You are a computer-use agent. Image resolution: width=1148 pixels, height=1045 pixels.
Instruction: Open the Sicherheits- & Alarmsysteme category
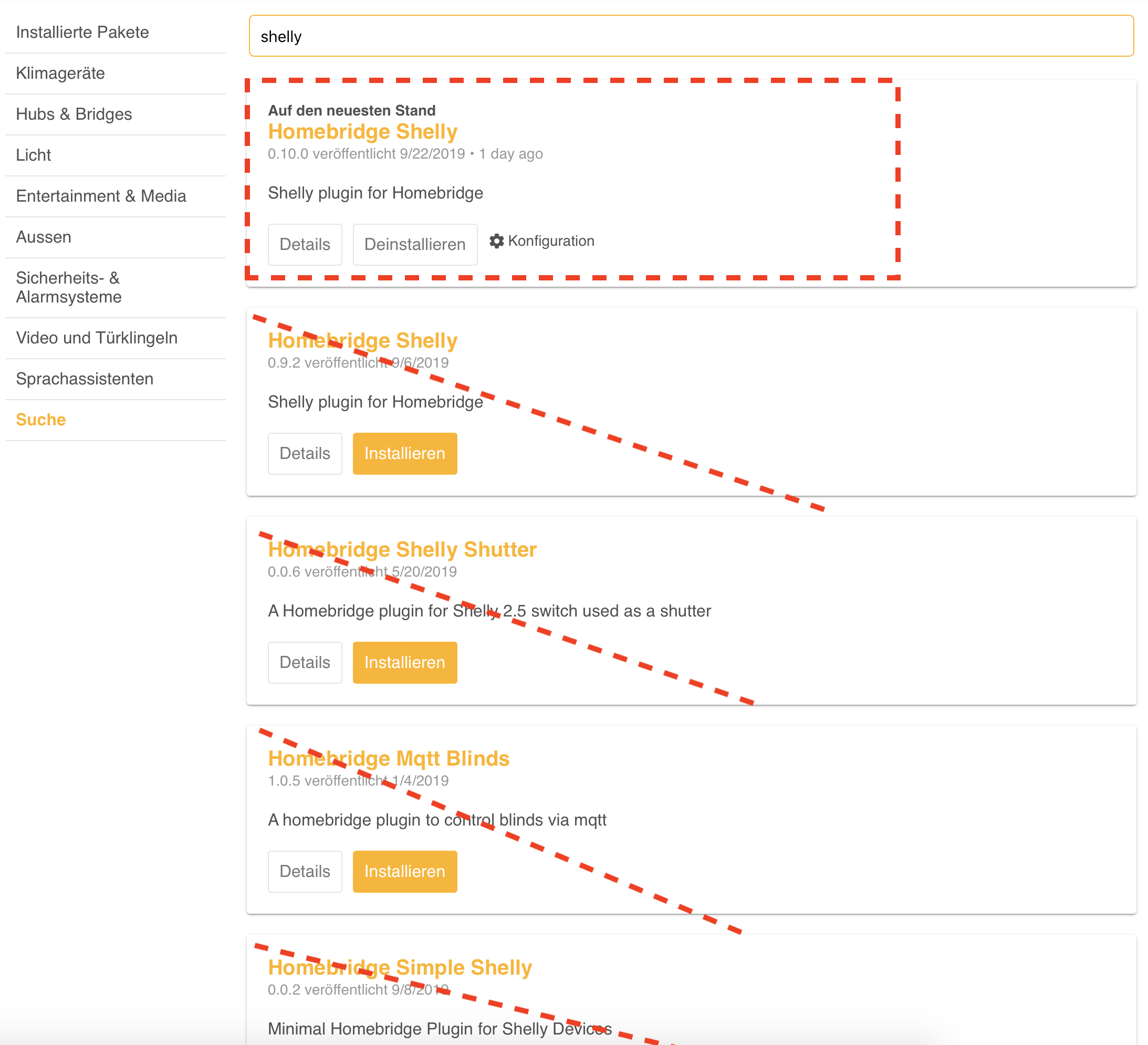68,287
